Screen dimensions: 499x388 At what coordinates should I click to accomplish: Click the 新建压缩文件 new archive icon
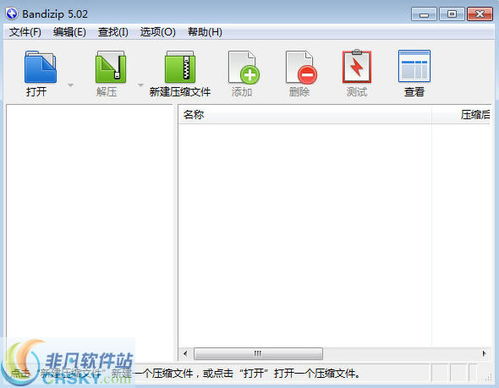coord(180,67)
